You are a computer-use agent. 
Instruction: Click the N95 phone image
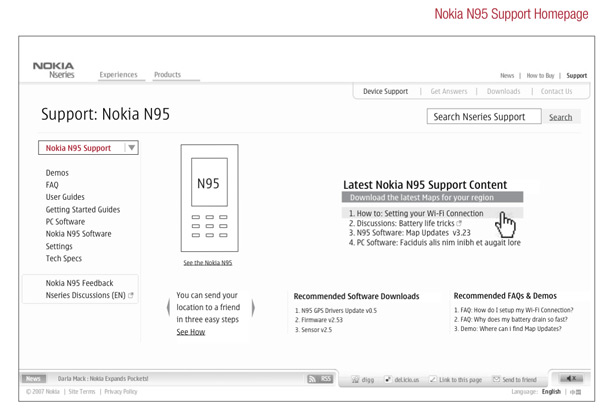click(209, 198)
